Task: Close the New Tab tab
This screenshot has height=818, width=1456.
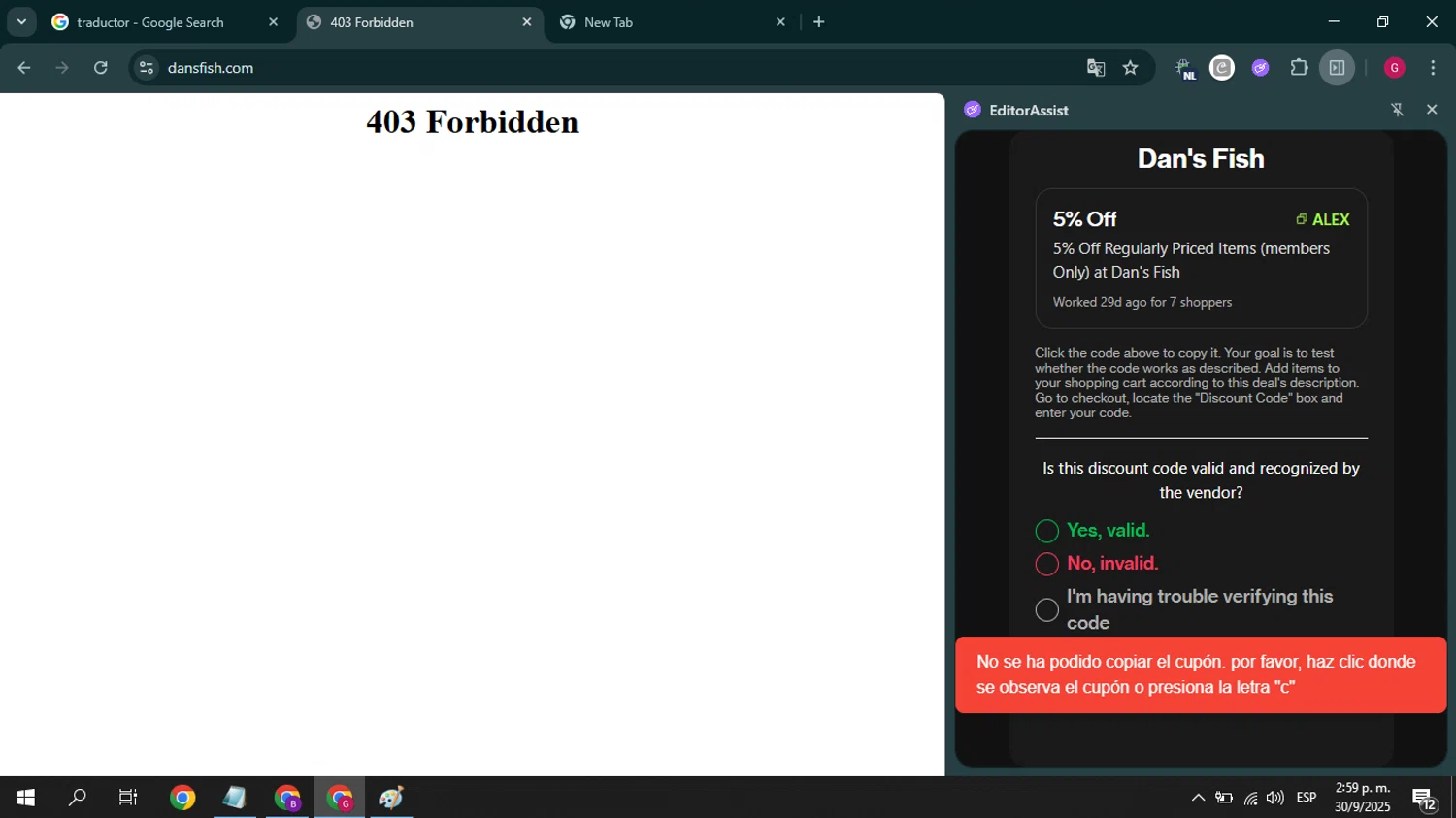Action: point(780,22)
